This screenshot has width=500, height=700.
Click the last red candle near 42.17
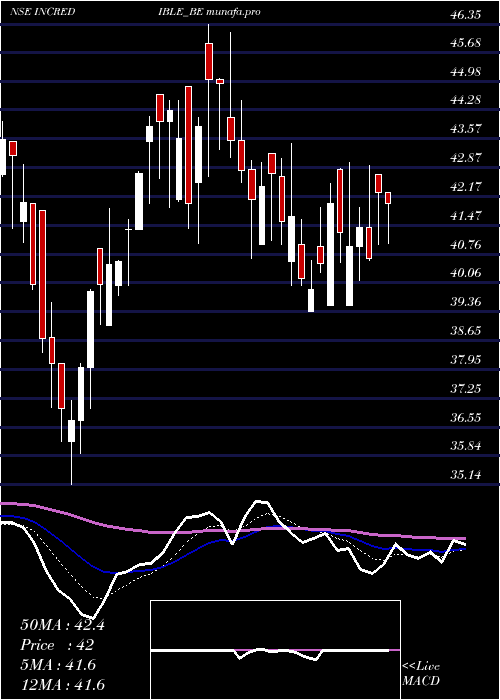pyautogui.click(x=388, y=198)
